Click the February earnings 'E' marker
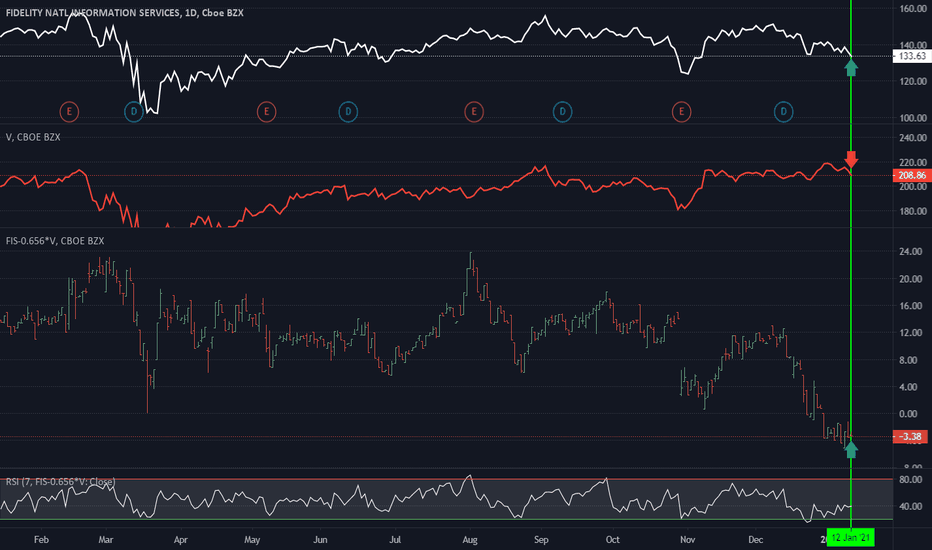 (x=69, y=111)
